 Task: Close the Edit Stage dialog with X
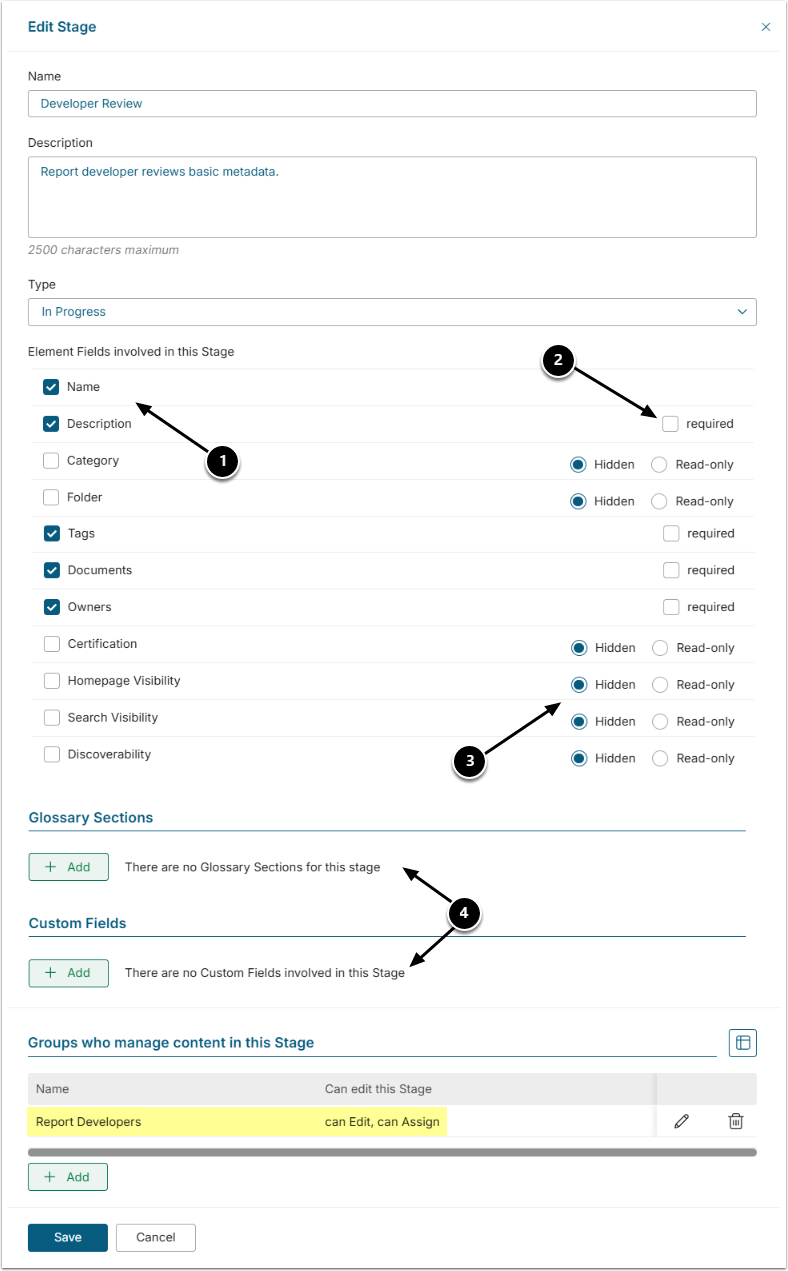pyautogui.click(x=766, y=27)
